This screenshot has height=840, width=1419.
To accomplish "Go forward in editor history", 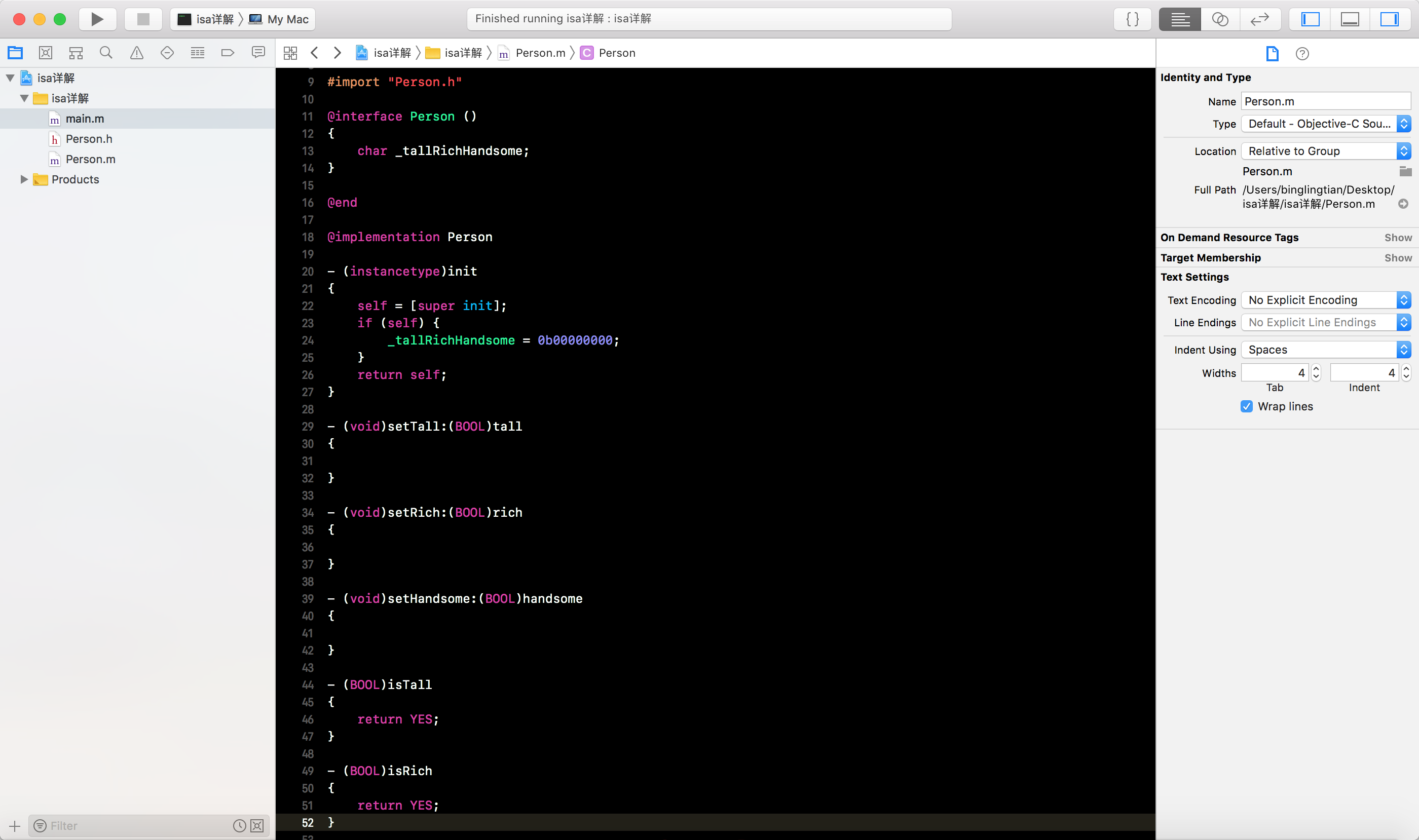I will point(338,53).
